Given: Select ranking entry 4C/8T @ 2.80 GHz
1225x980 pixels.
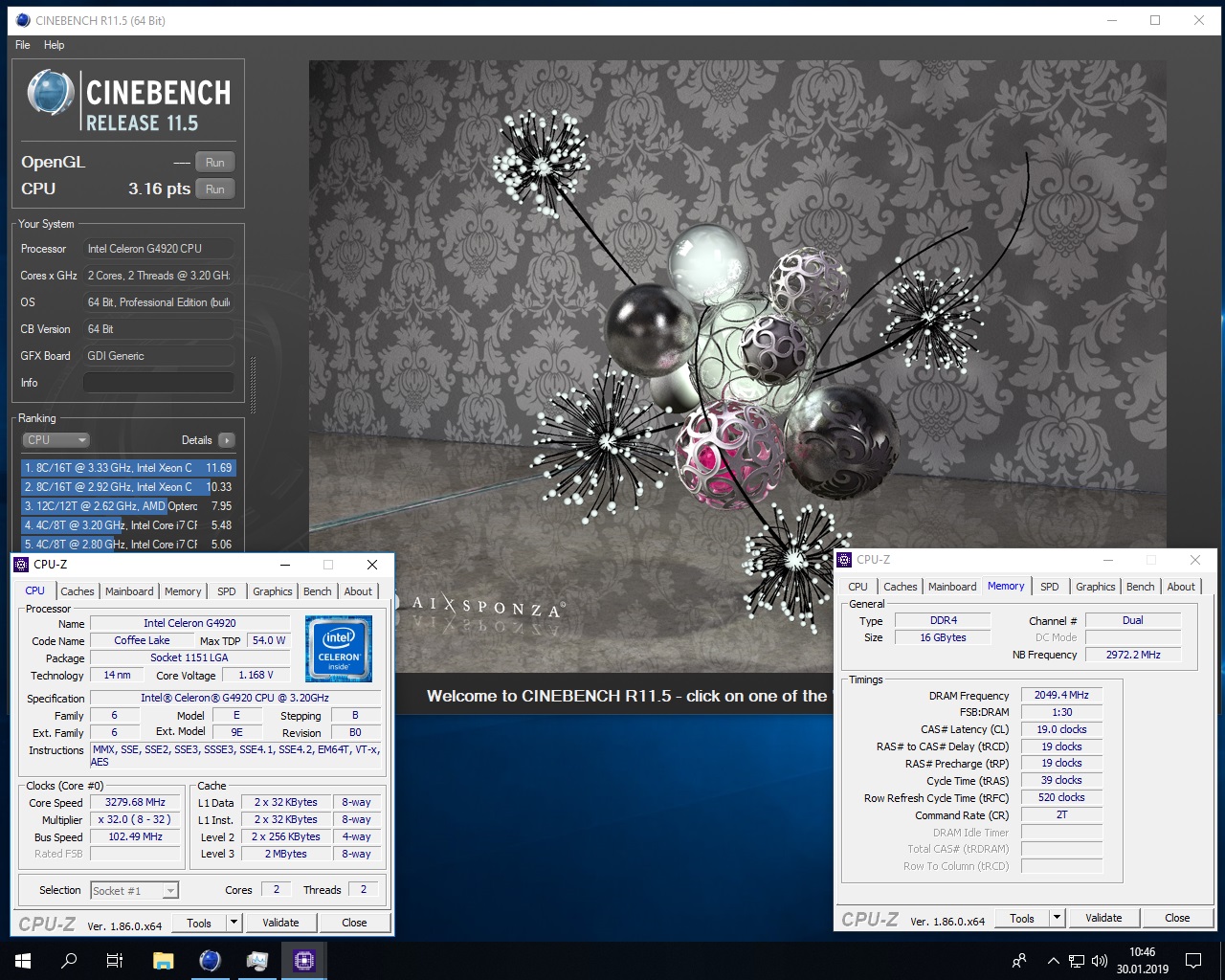Looking at the screenshot, I should tap(128, 544).
